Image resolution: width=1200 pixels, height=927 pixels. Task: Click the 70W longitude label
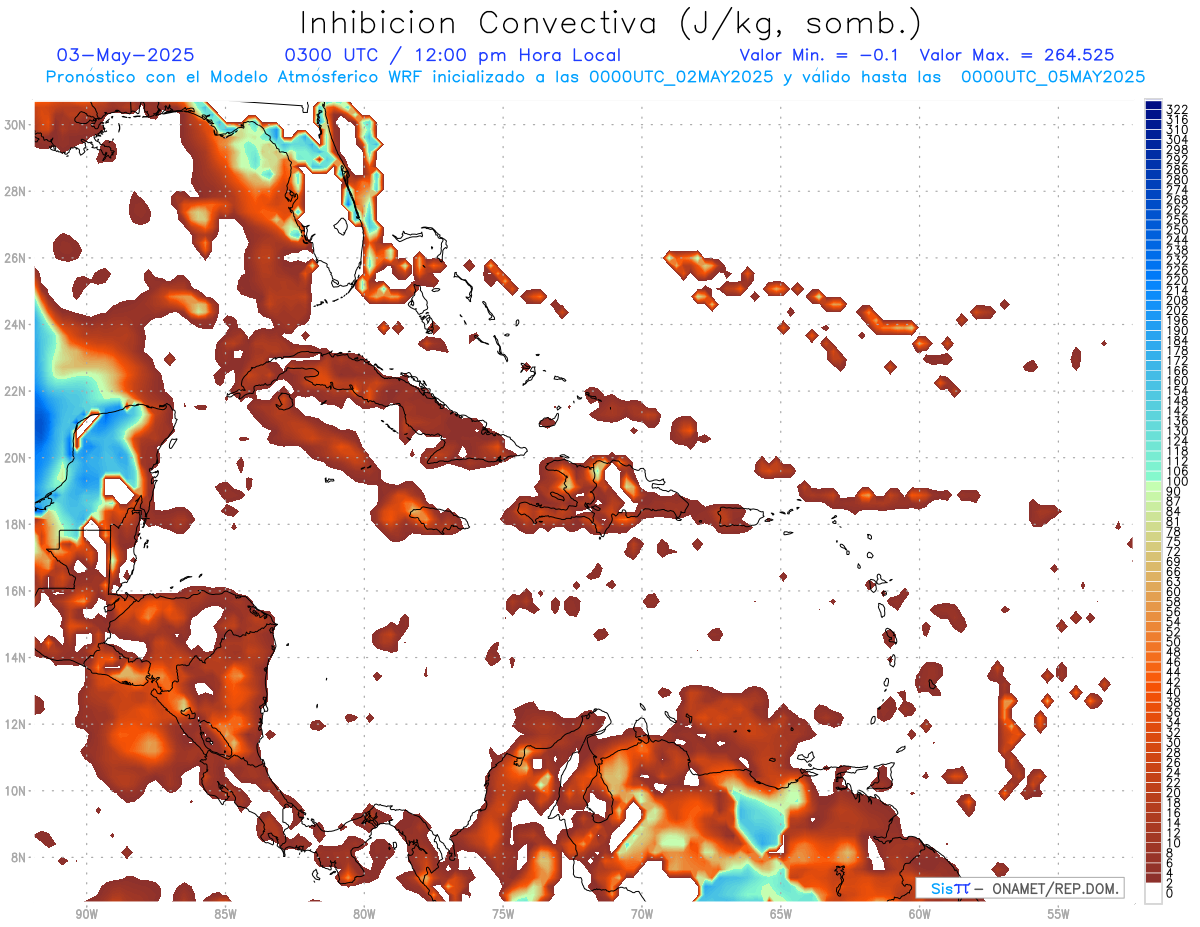pos(642,914)
